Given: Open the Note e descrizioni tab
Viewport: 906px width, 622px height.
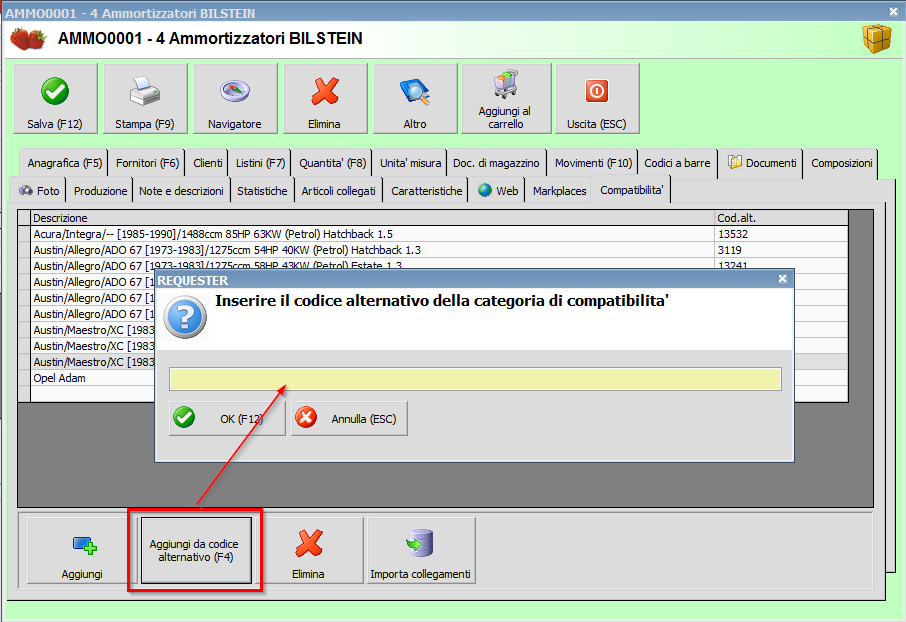Looking at the screenshot, I should [181, 191].
